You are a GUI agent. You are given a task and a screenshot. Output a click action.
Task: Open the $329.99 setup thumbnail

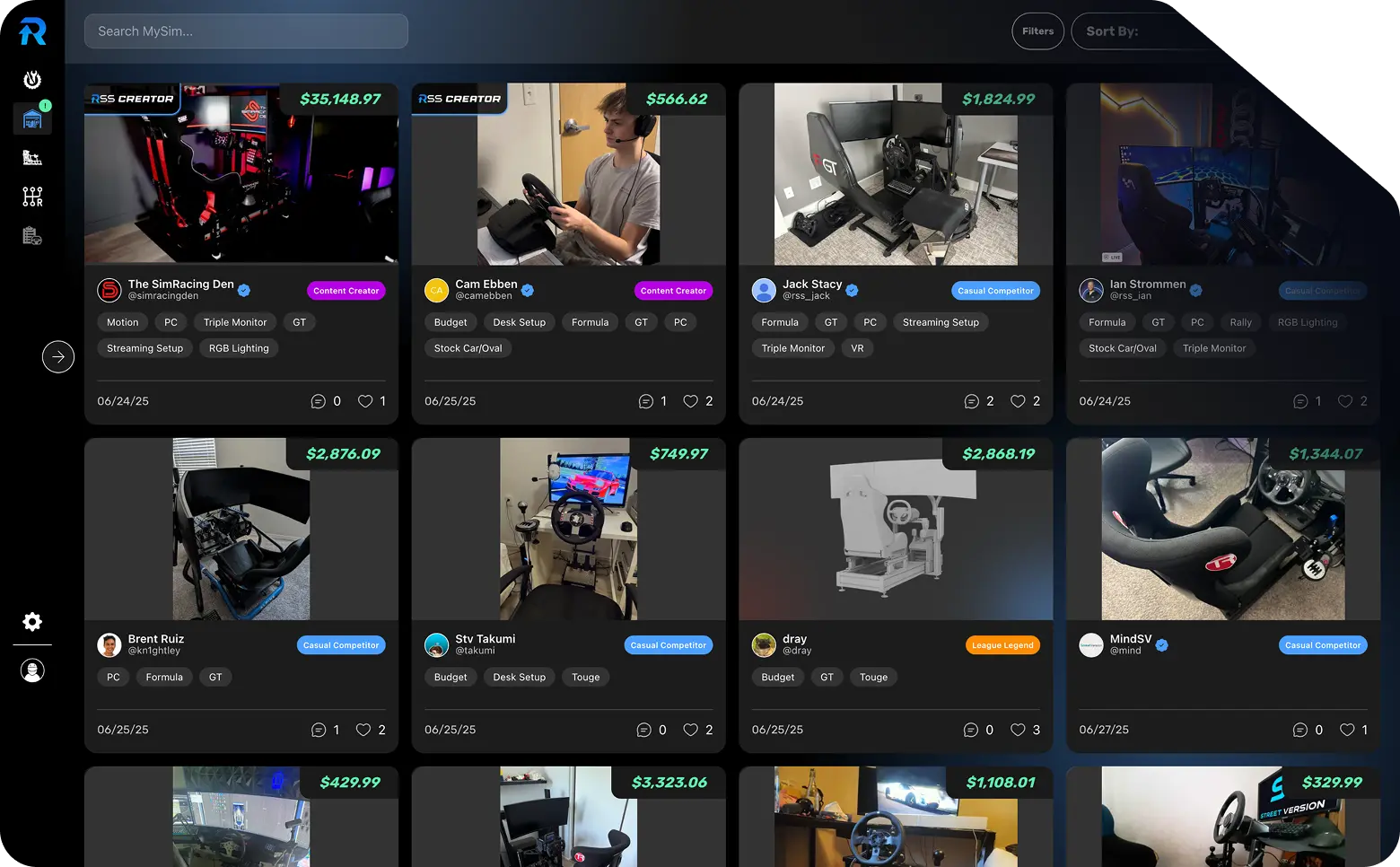(x=1223, y=817)
